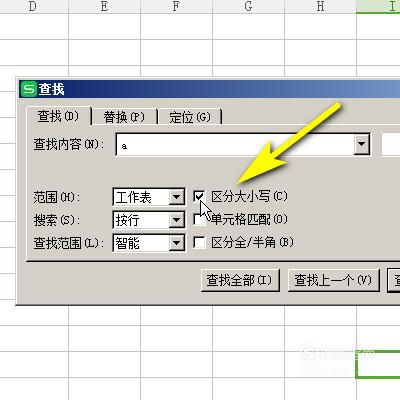Click into the 查找内容 (N) input field
Viewport: 400px width, 400px height.
(235, 144)
